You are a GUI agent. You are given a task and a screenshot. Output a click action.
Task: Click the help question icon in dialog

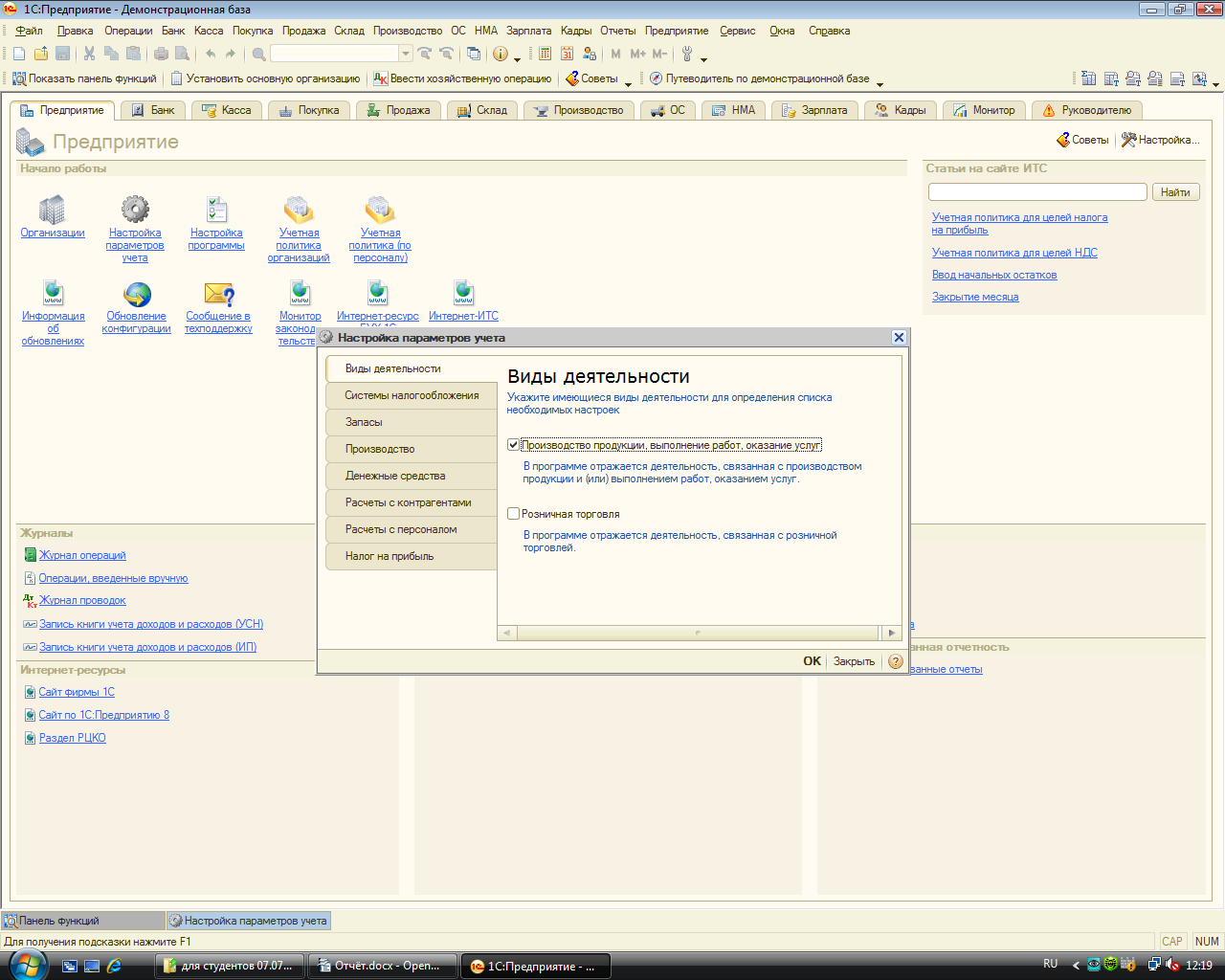(x=896, y=661)
